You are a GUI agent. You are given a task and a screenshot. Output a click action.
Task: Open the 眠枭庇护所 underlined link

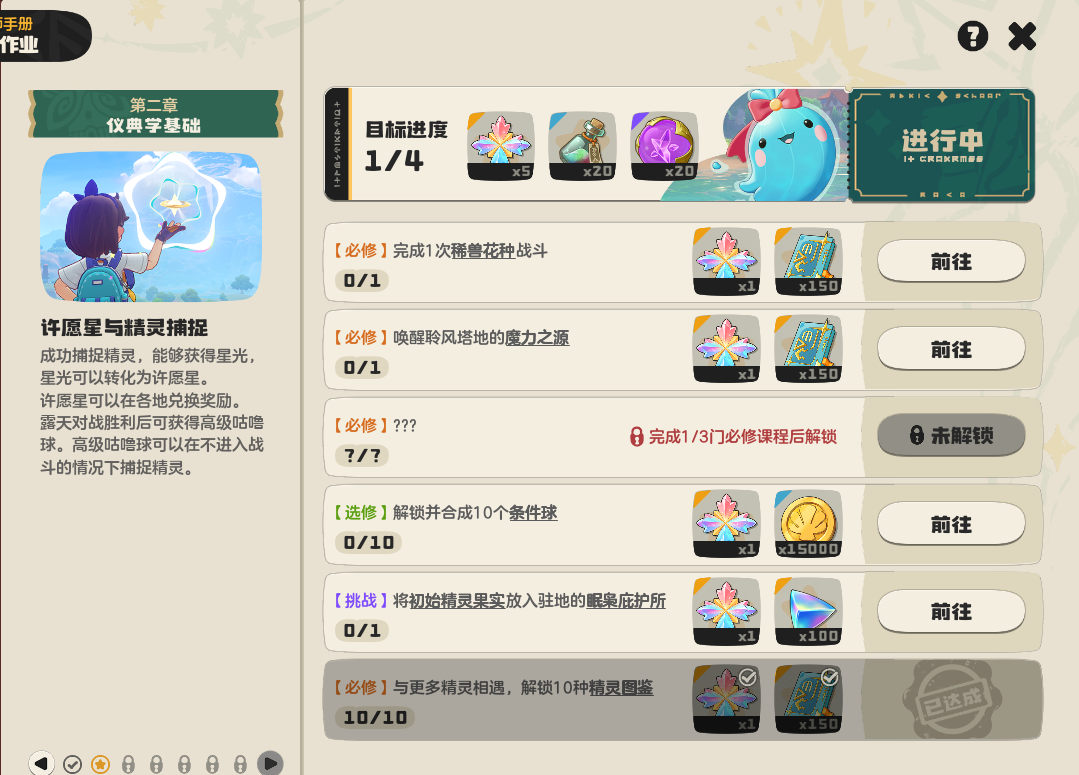[x=626, y=601]
